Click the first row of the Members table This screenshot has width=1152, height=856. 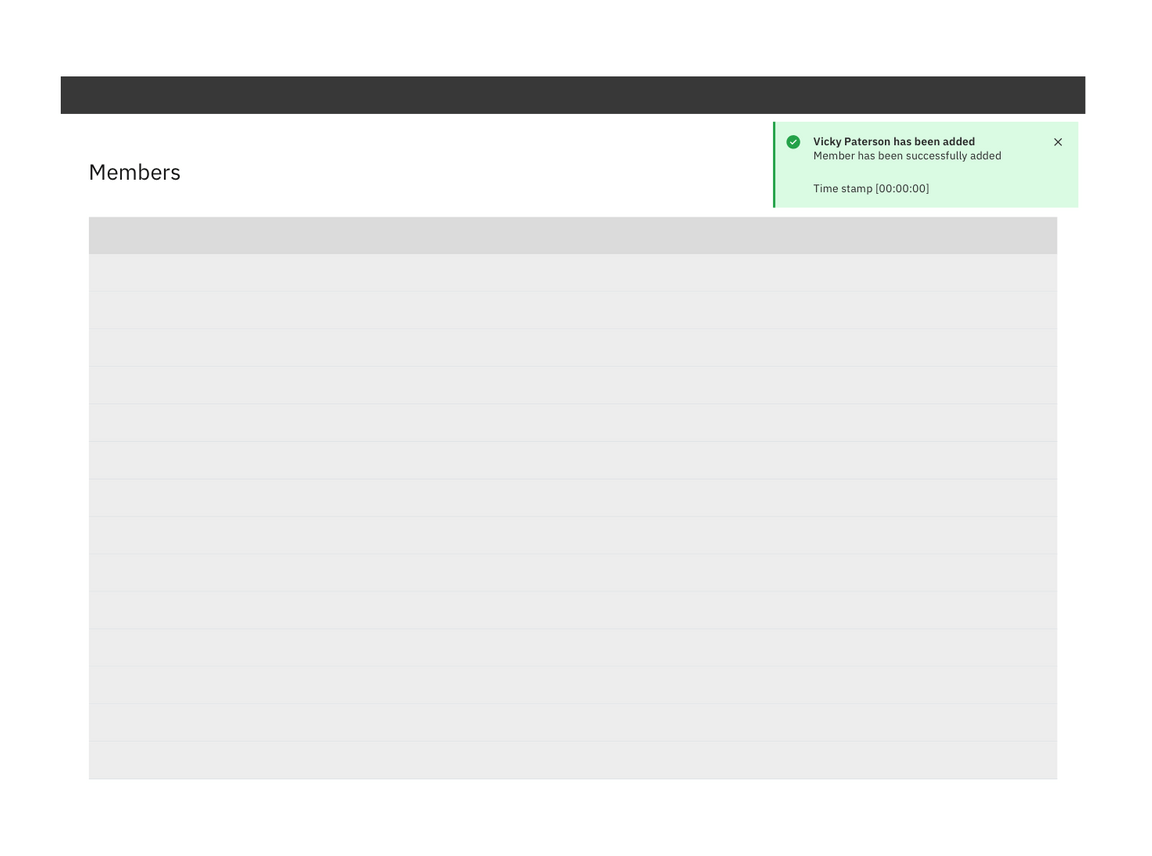(573, 273)
